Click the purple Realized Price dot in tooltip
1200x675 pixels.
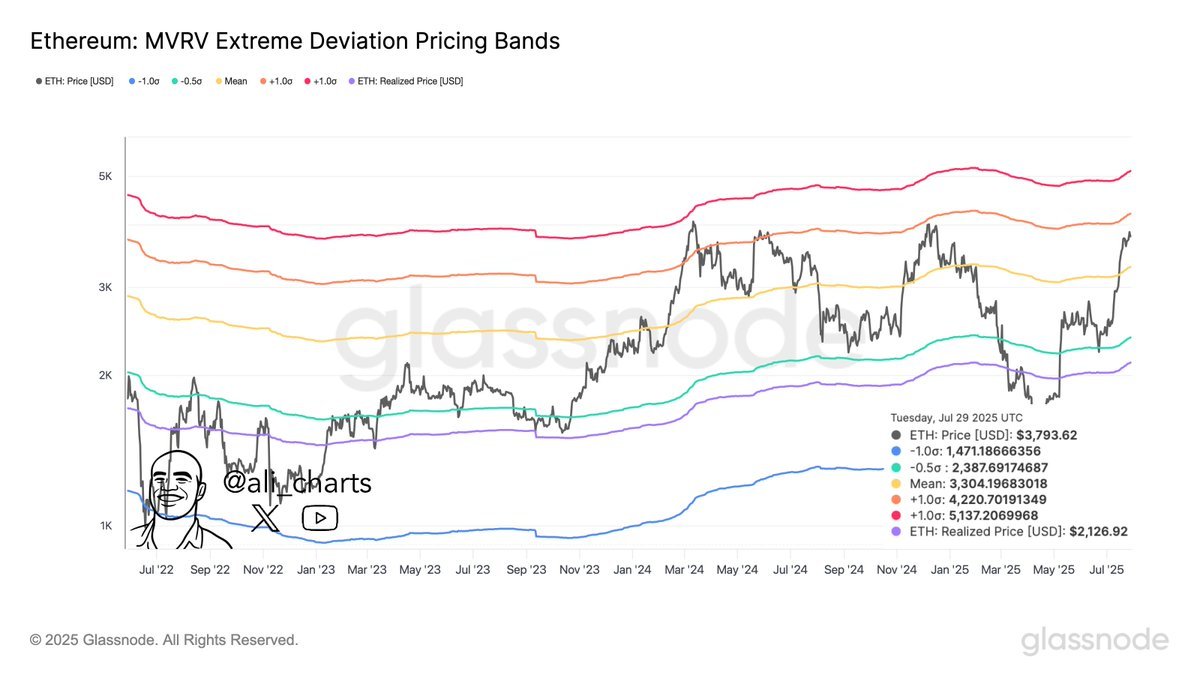897,532
